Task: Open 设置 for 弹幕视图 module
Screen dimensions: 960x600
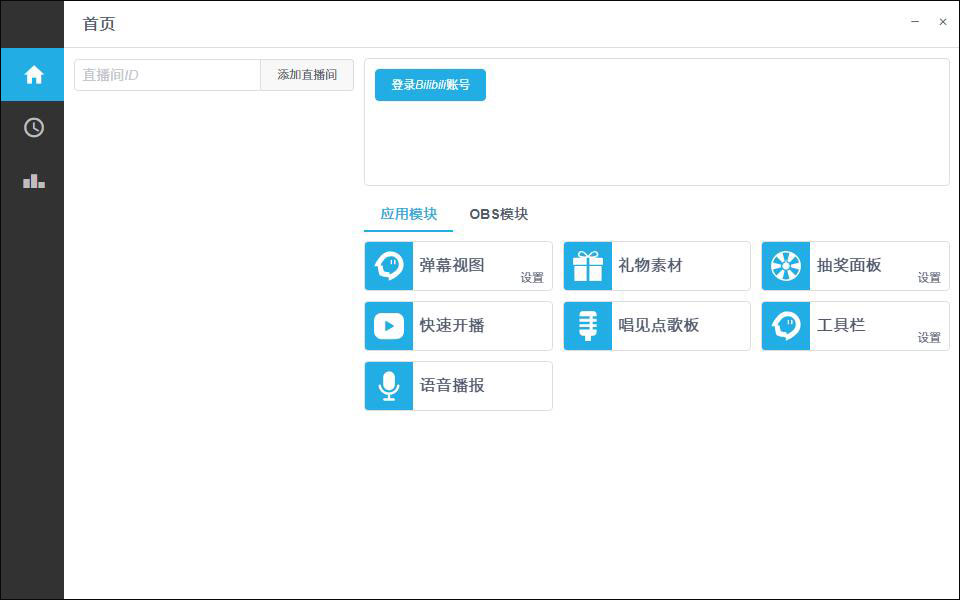Action: [532, 278]
